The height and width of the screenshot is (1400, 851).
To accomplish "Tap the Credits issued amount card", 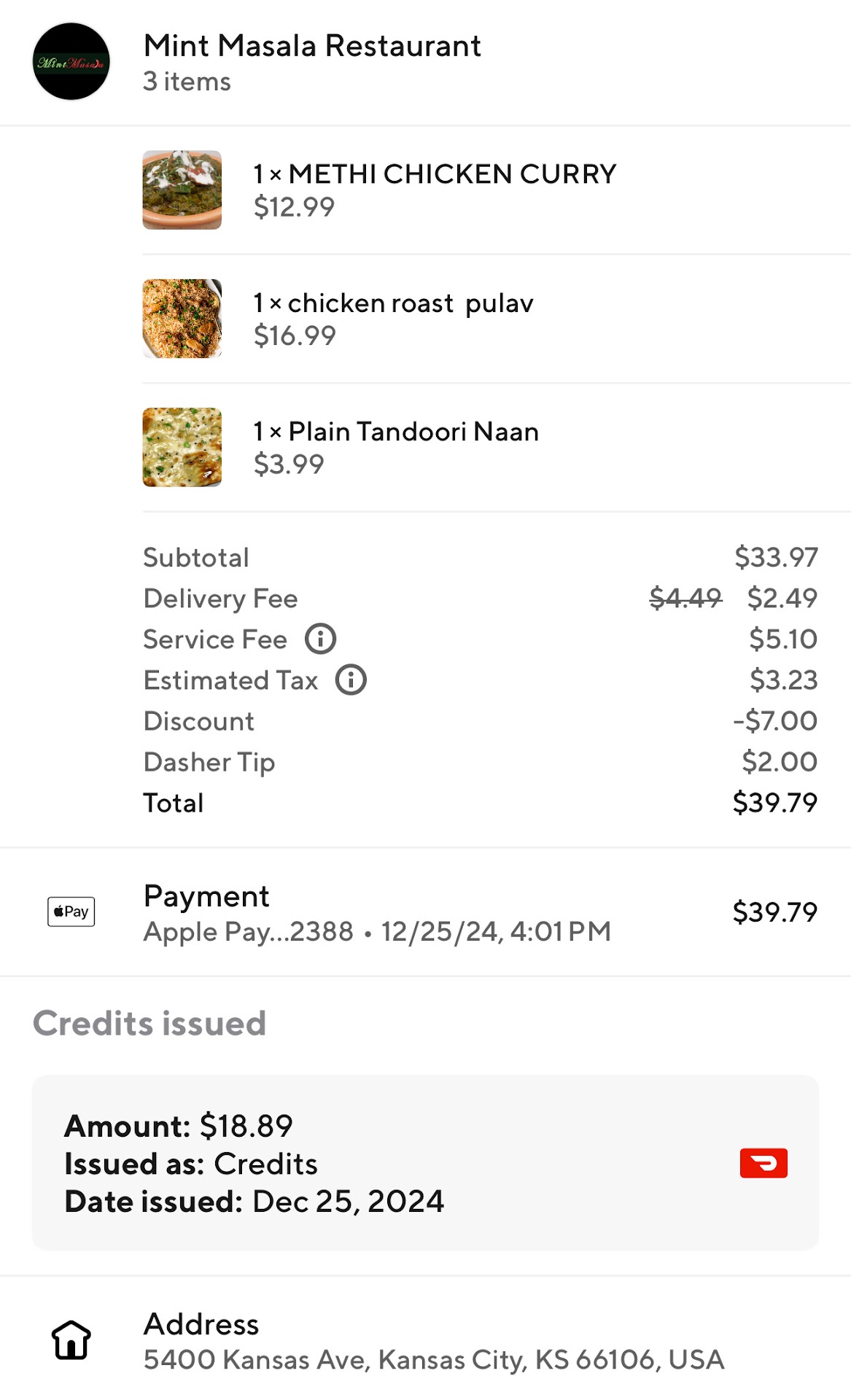I will point(425,1162).
